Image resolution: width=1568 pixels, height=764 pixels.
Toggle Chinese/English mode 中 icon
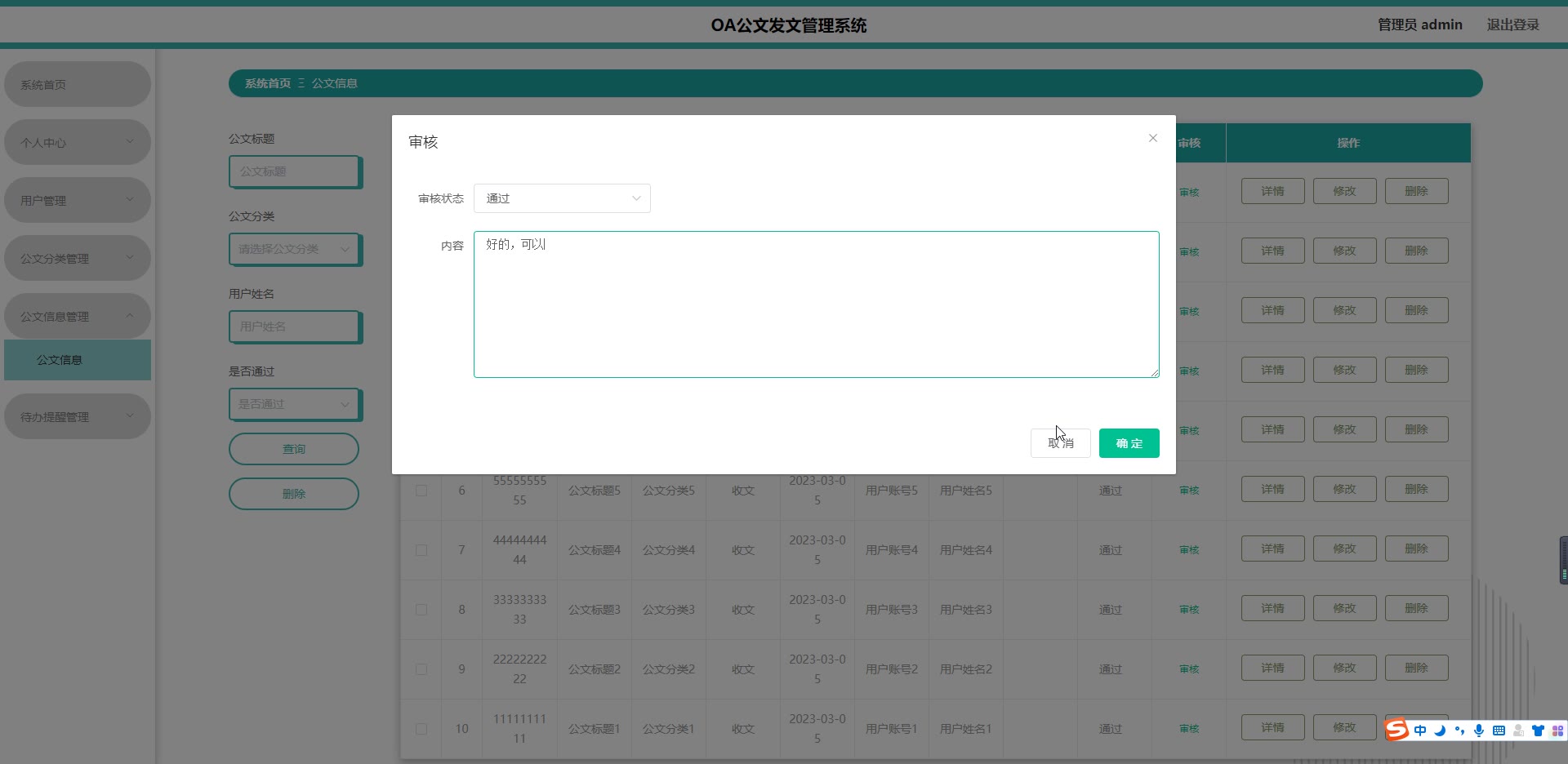click(1420, 731)
